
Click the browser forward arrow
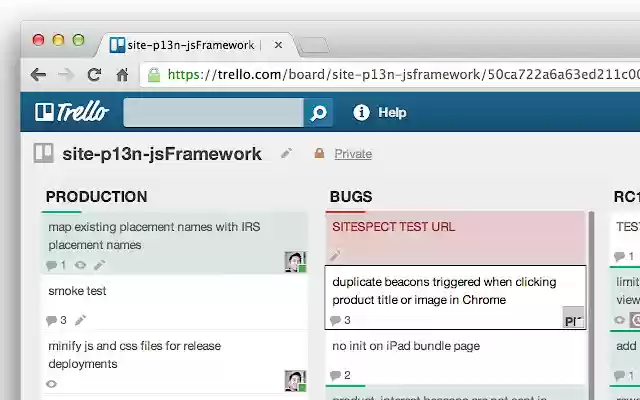pyautogui.click(x=66, y=75)
